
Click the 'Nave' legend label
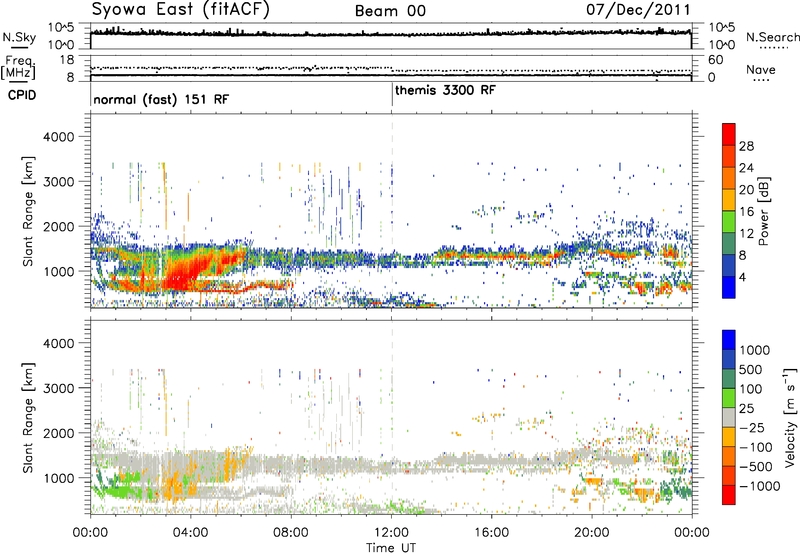(760, 70)
